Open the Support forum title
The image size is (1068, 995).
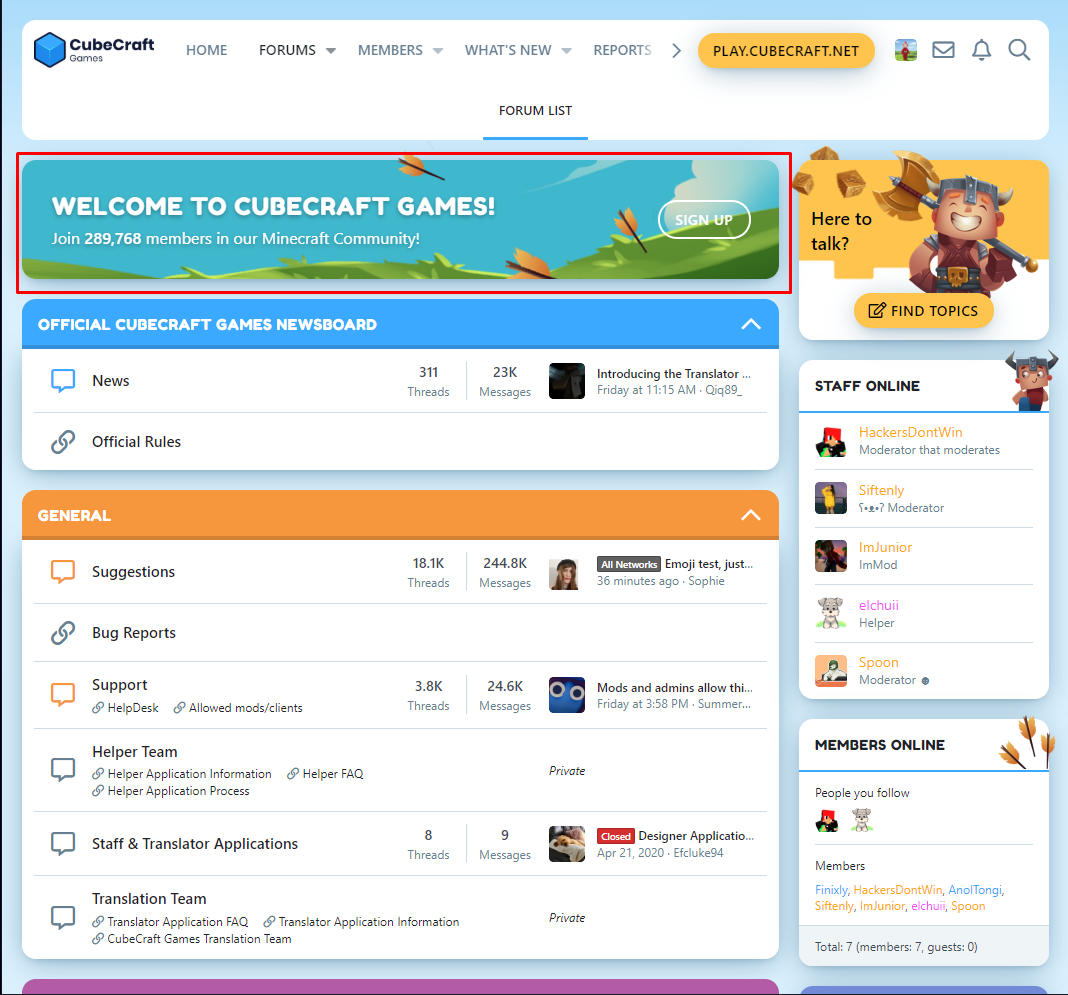120,684
